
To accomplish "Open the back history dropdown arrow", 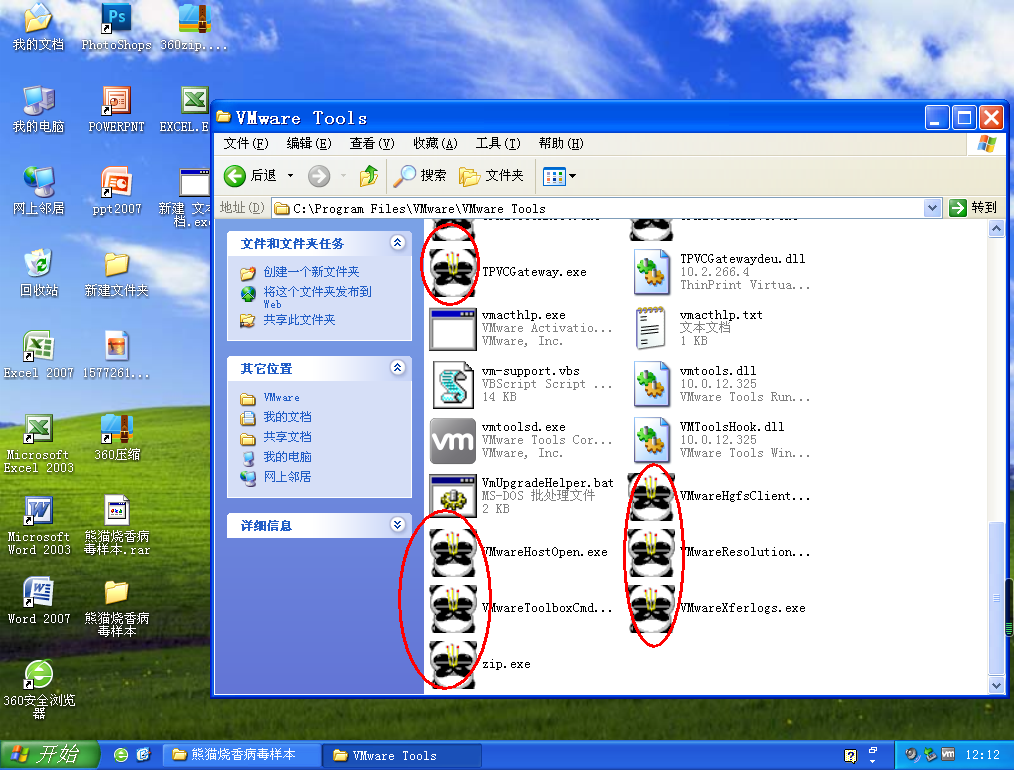I will (291, 176).
